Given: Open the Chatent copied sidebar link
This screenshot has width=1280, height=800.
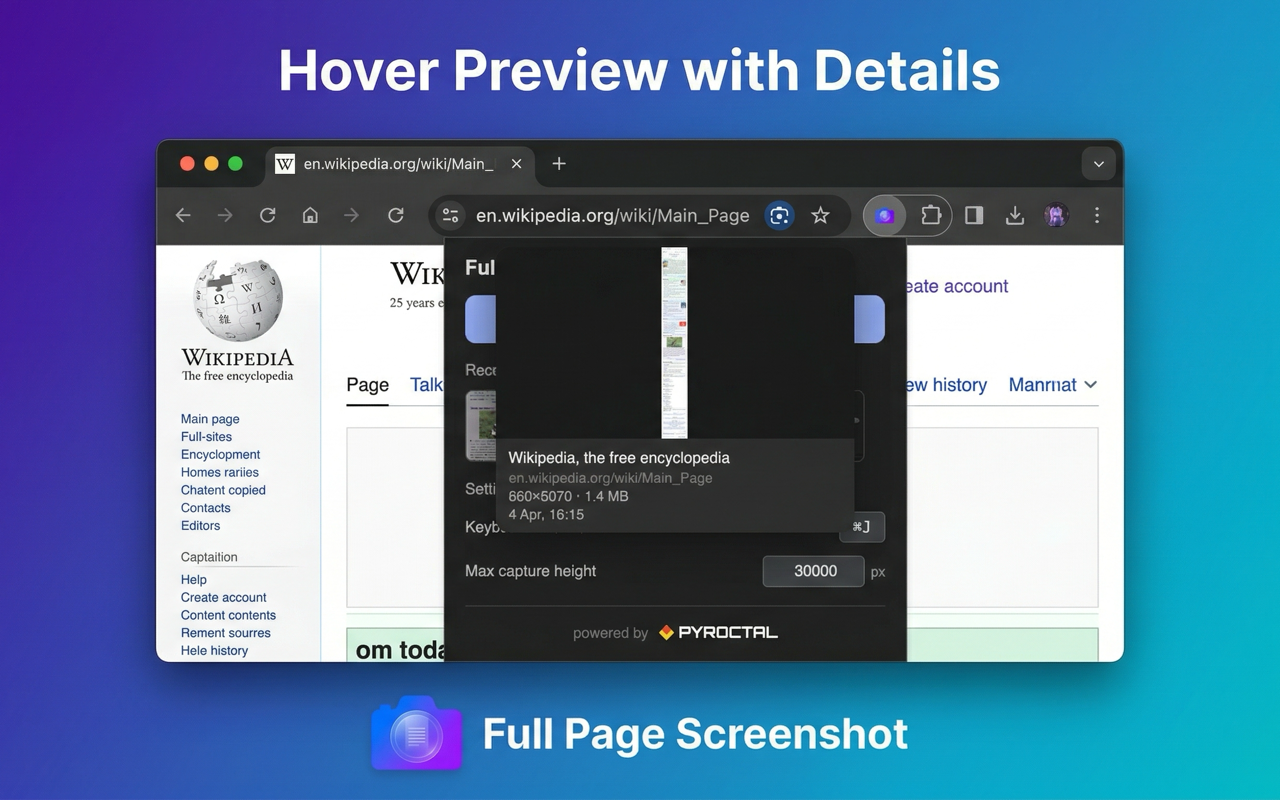Looking at the screenshot, I should coord(223,490).
